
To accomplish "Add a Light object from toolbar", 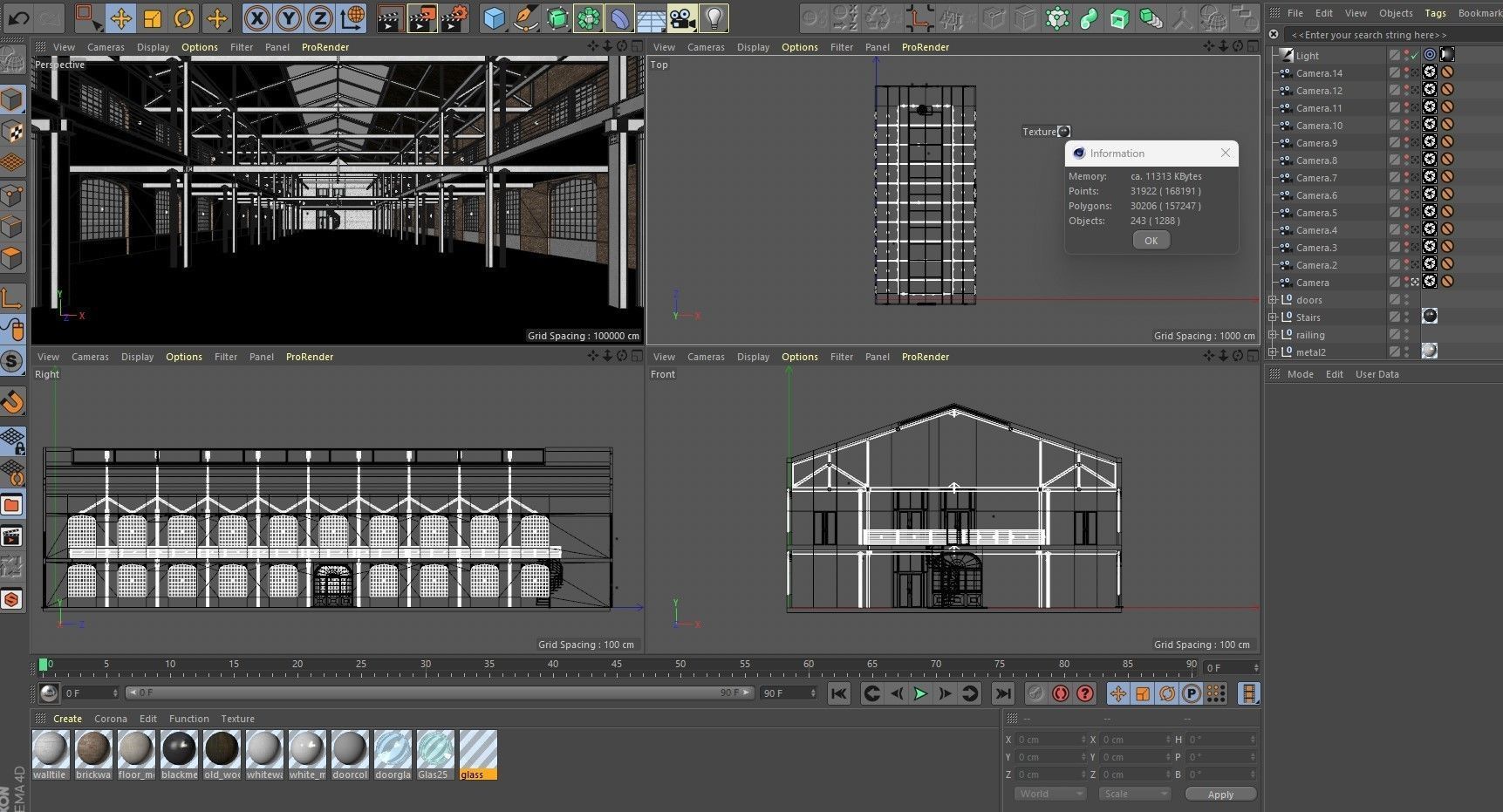I will pos(714,17).
